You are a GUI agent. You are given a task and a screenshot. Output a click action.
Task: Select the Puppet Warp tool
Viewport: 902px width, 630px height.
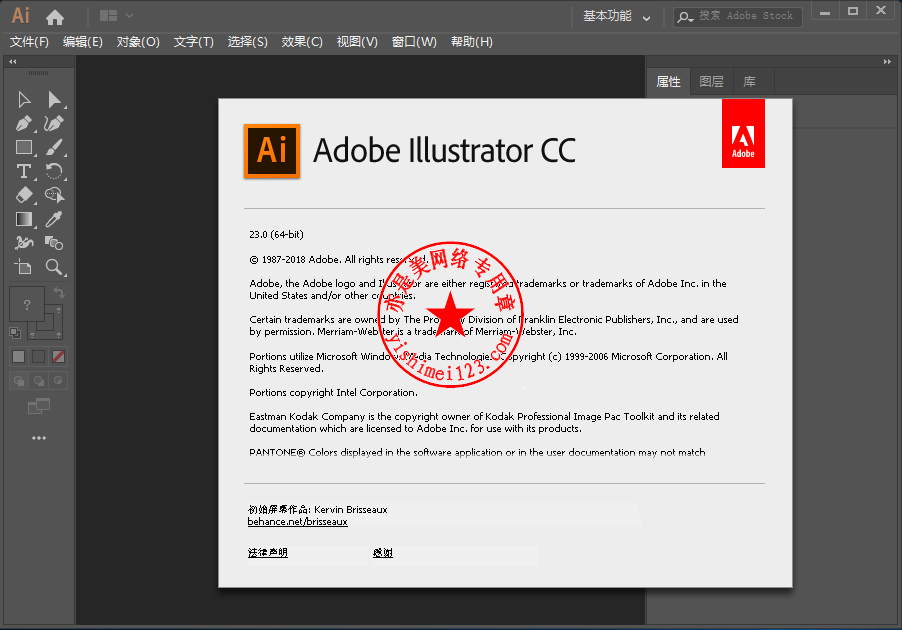24,243
